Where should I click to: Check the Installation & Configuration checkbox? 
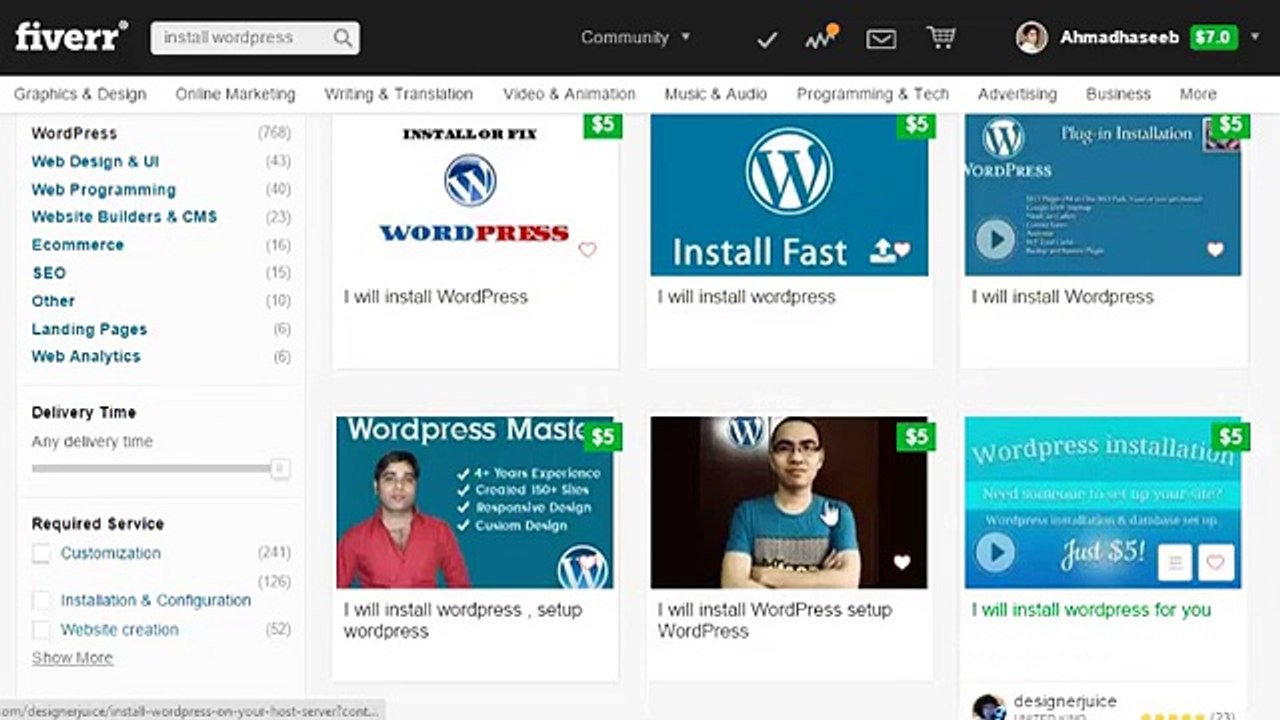tap(41, 601)
